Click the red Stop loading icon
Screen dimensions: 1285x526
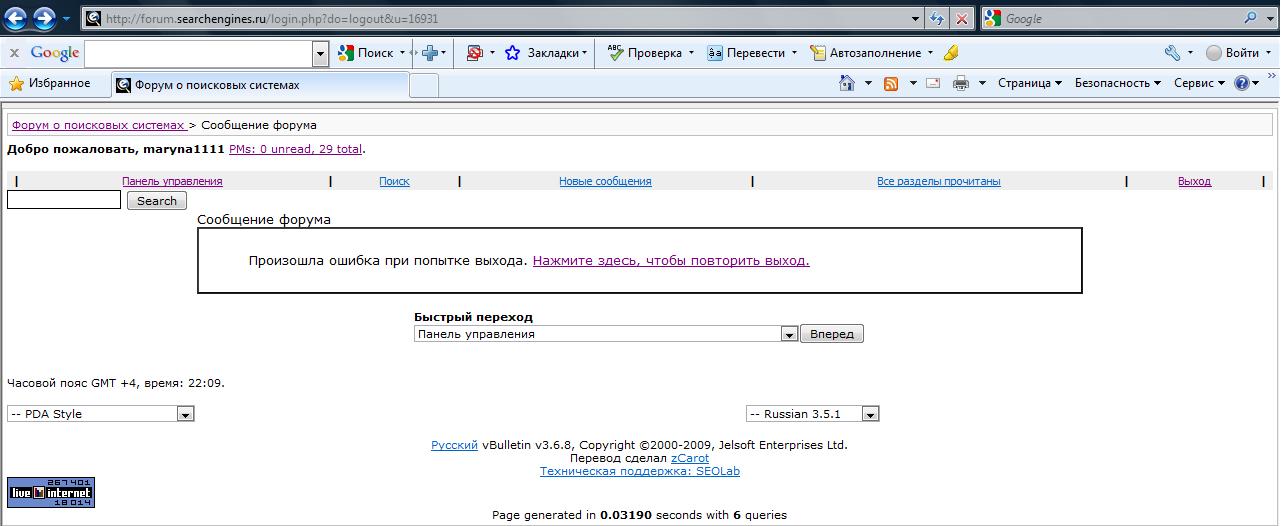(x=961, y=18)
